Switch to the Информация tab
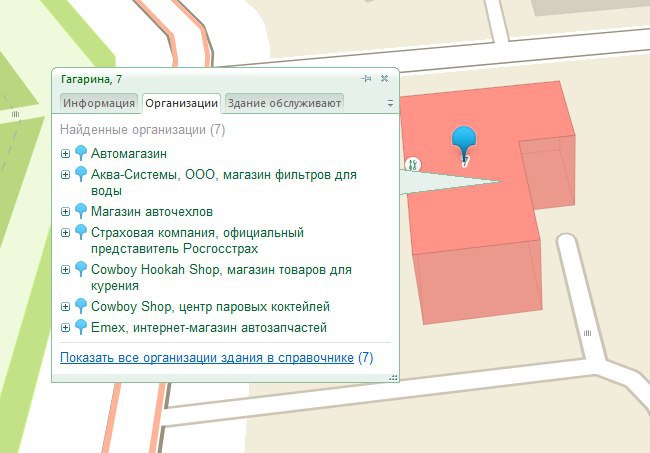 click(99, 103)
